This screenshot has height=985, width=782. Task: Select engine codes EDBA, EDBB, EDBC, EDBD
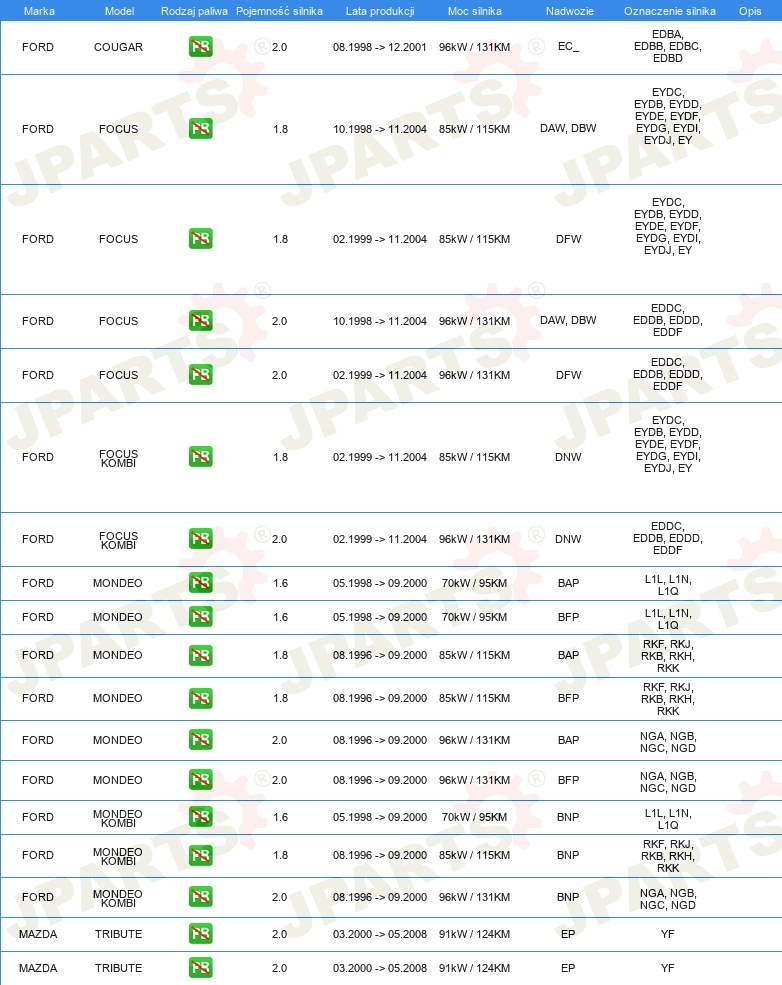click(668, 46)
